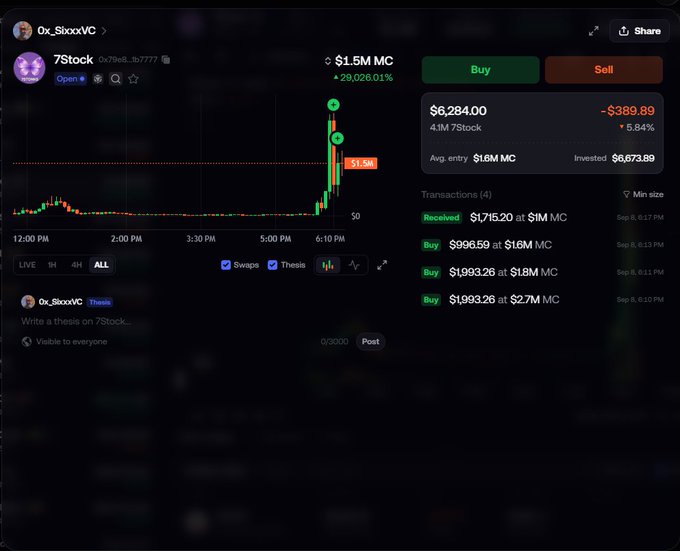This screenshot has width=680, height=551.
Task: Click the Sep 8, 6:17 PM timestamp
Action: pos(640,218)
